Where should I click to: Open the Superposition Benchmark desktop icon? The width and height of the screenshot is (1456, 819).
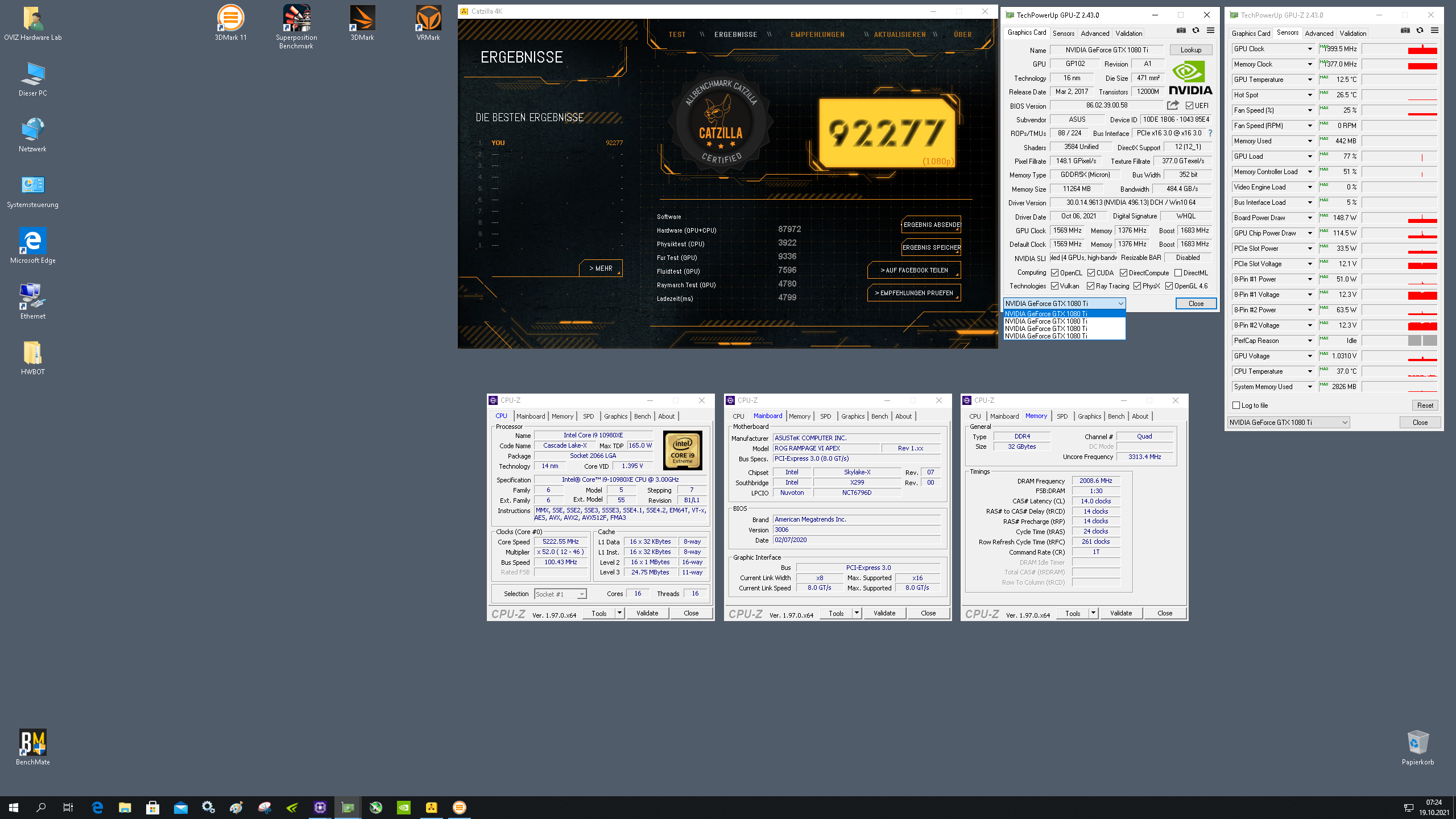[x=296, y=27]
